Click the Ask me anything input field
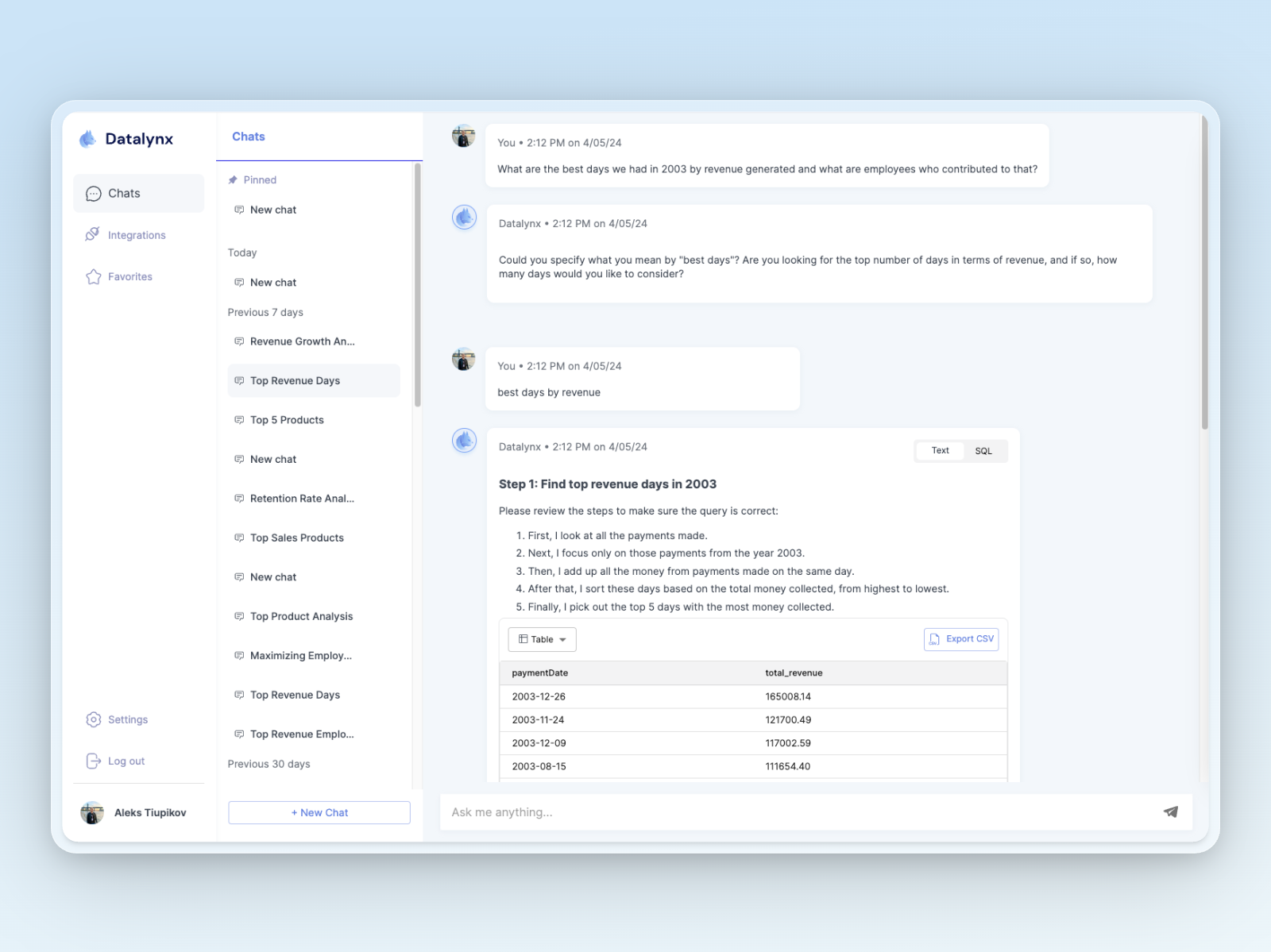The image size is (1271, 952). coord(715,811)
